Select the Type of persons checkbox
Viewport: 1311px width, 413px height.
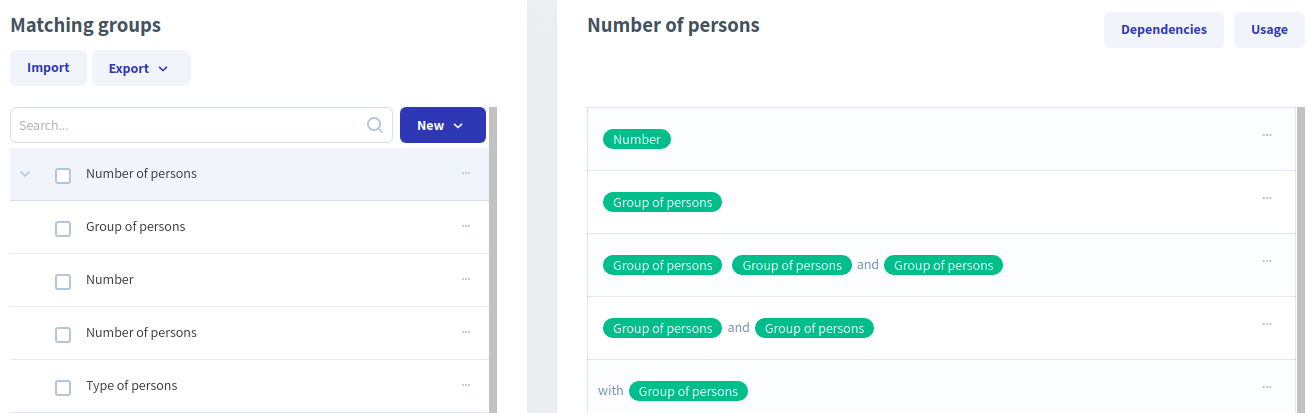point(63,387)
